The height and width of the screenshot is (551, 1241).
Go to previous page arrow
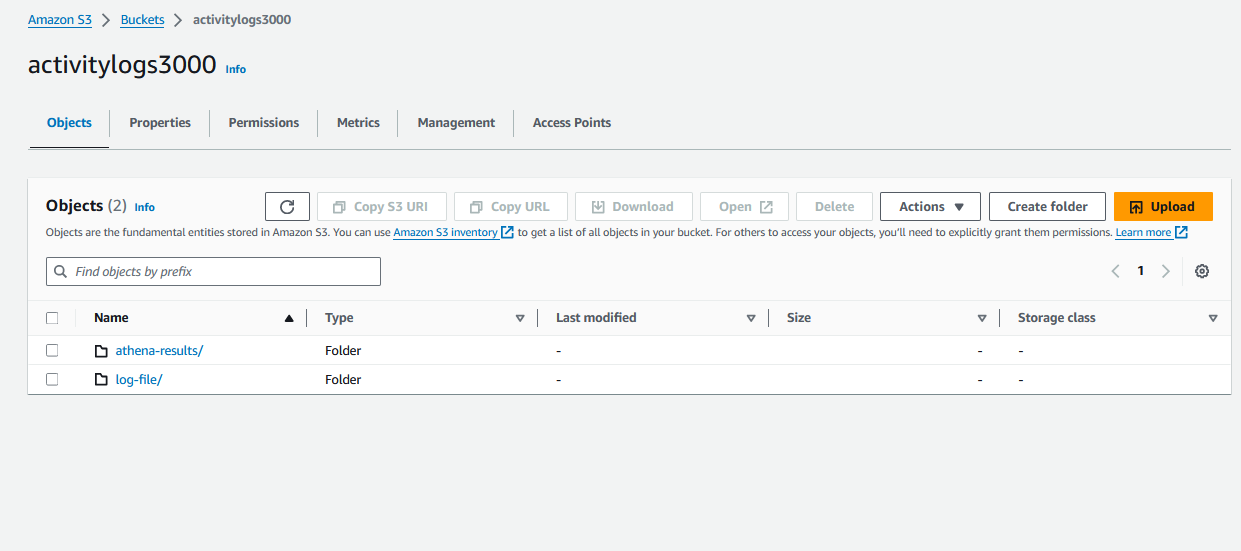(x=1116, y=271)
